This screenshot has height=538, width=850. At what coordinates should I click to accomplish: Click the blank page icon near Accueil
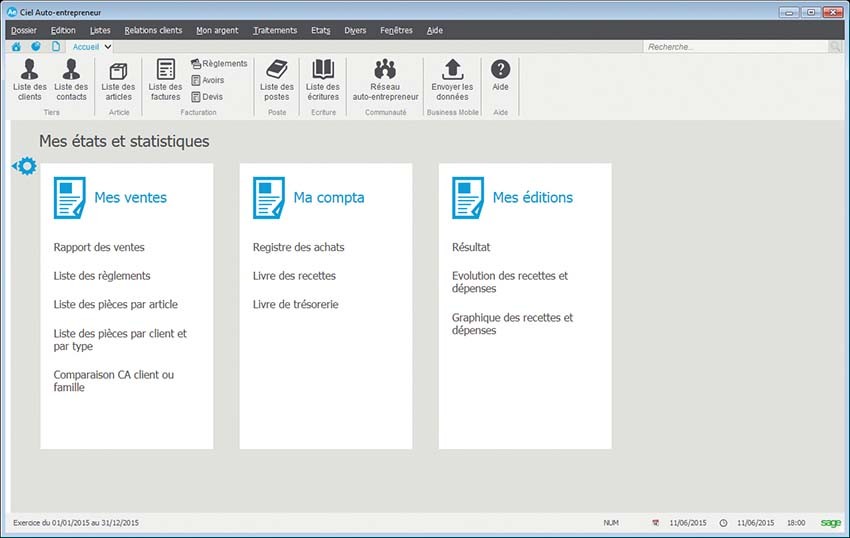56,47
